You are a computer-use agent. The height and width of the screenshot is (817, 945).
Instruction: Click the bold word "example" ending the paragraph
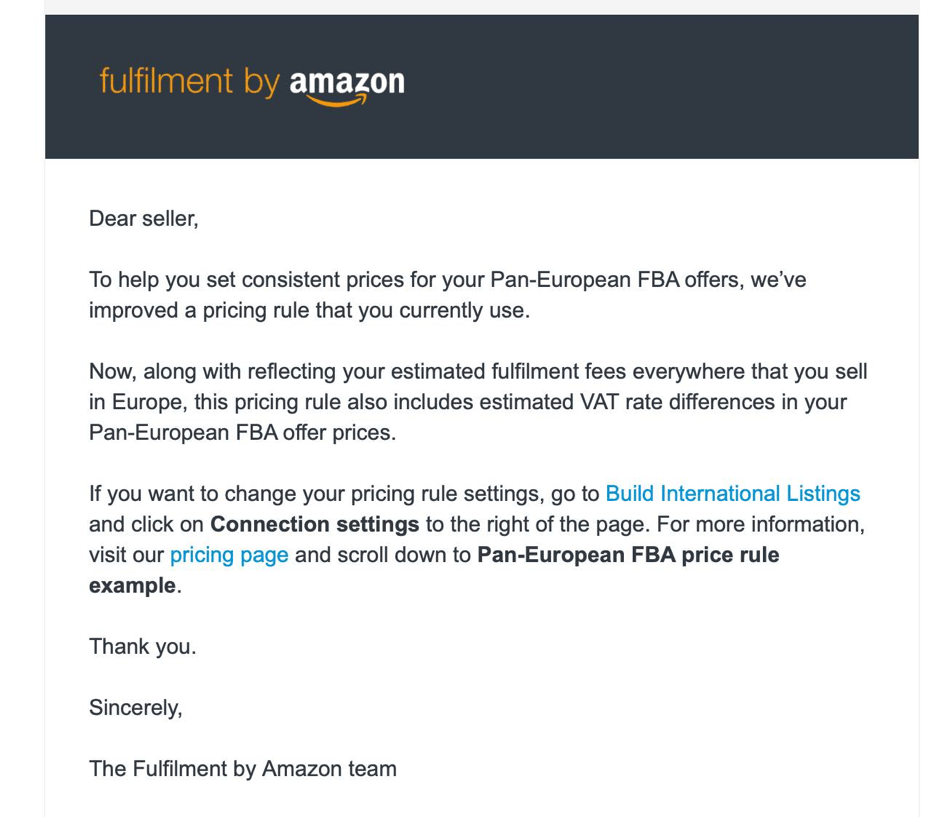coord(132,585)
